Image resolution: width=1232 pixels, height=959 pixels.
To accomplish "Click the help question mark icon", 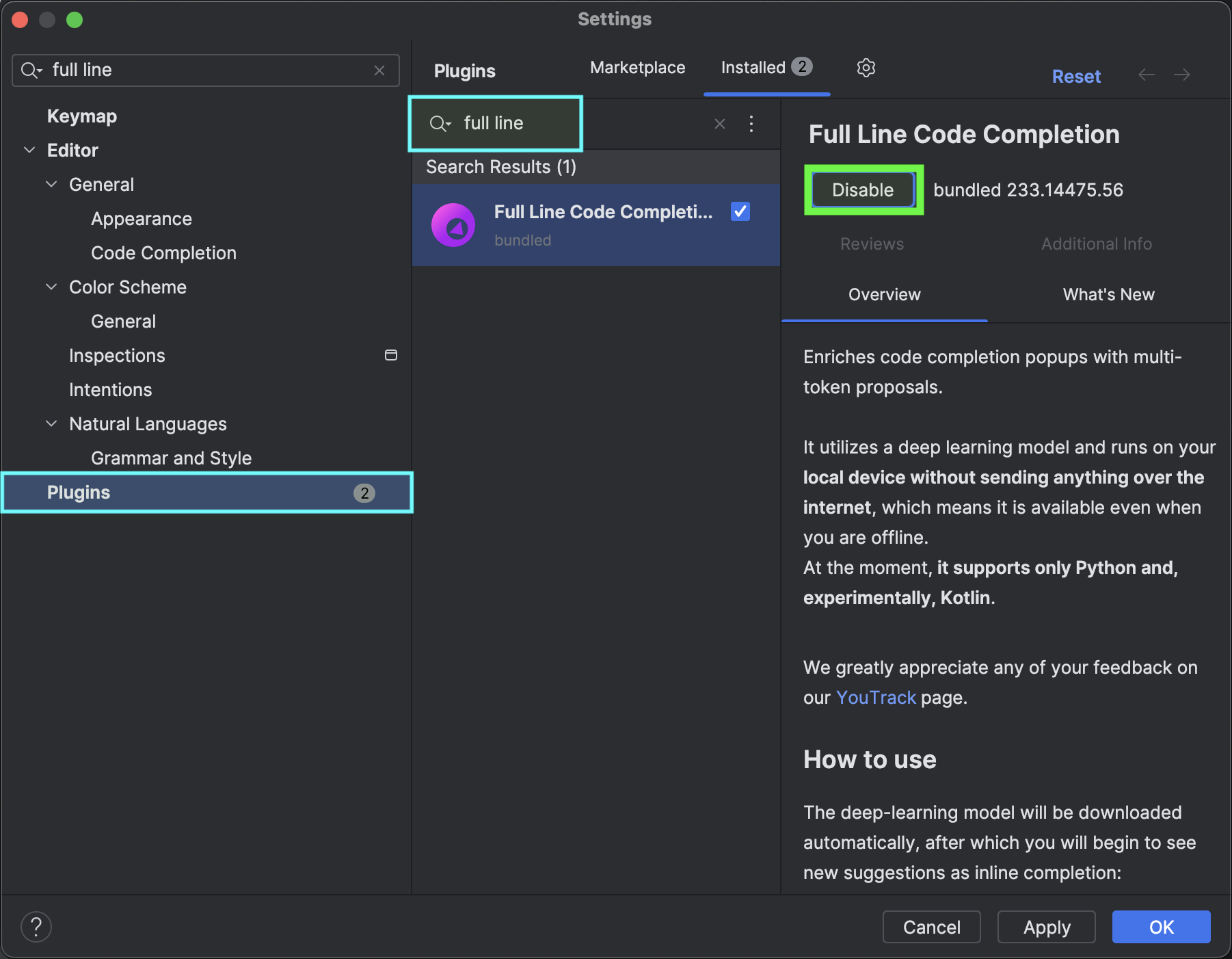I will tap(36, 926).
